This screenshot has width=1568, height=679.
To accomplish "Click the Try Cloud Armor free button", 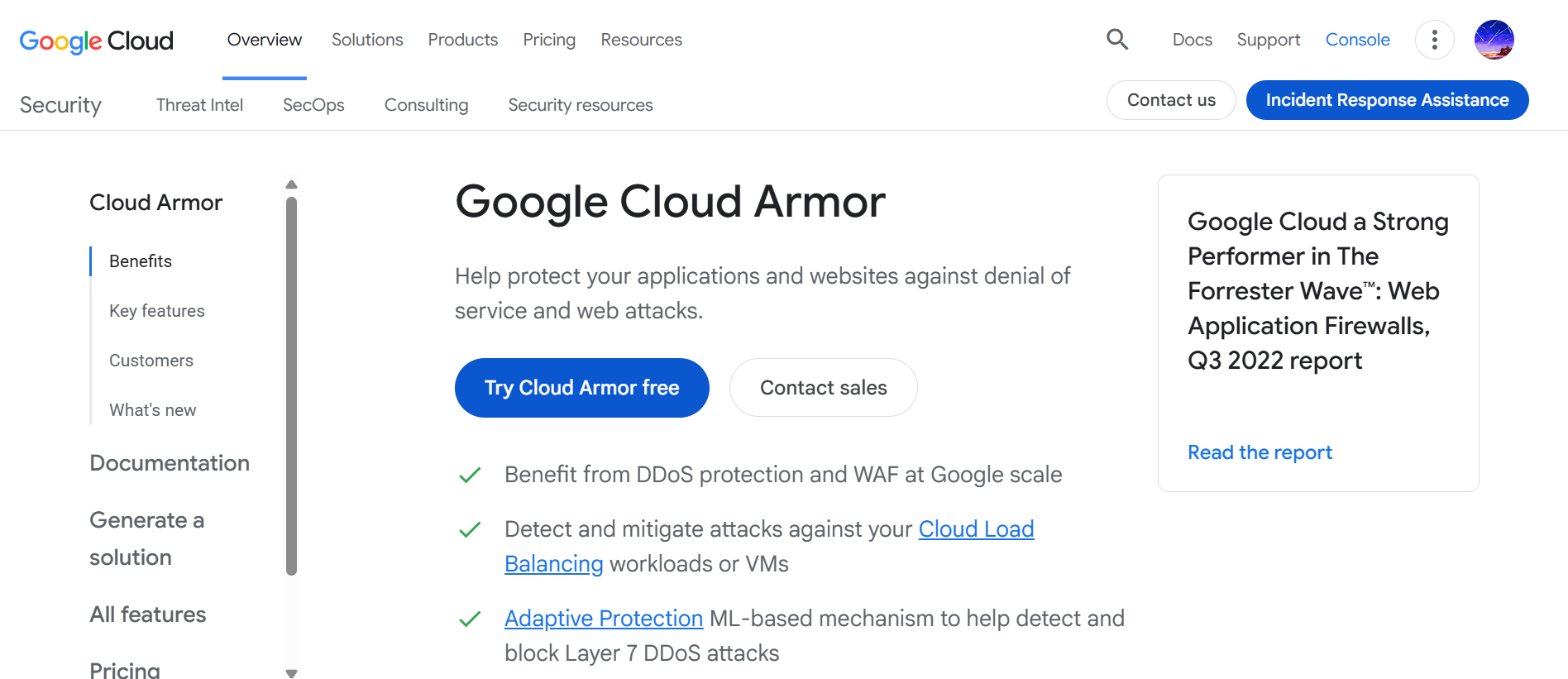I will 582,388.
